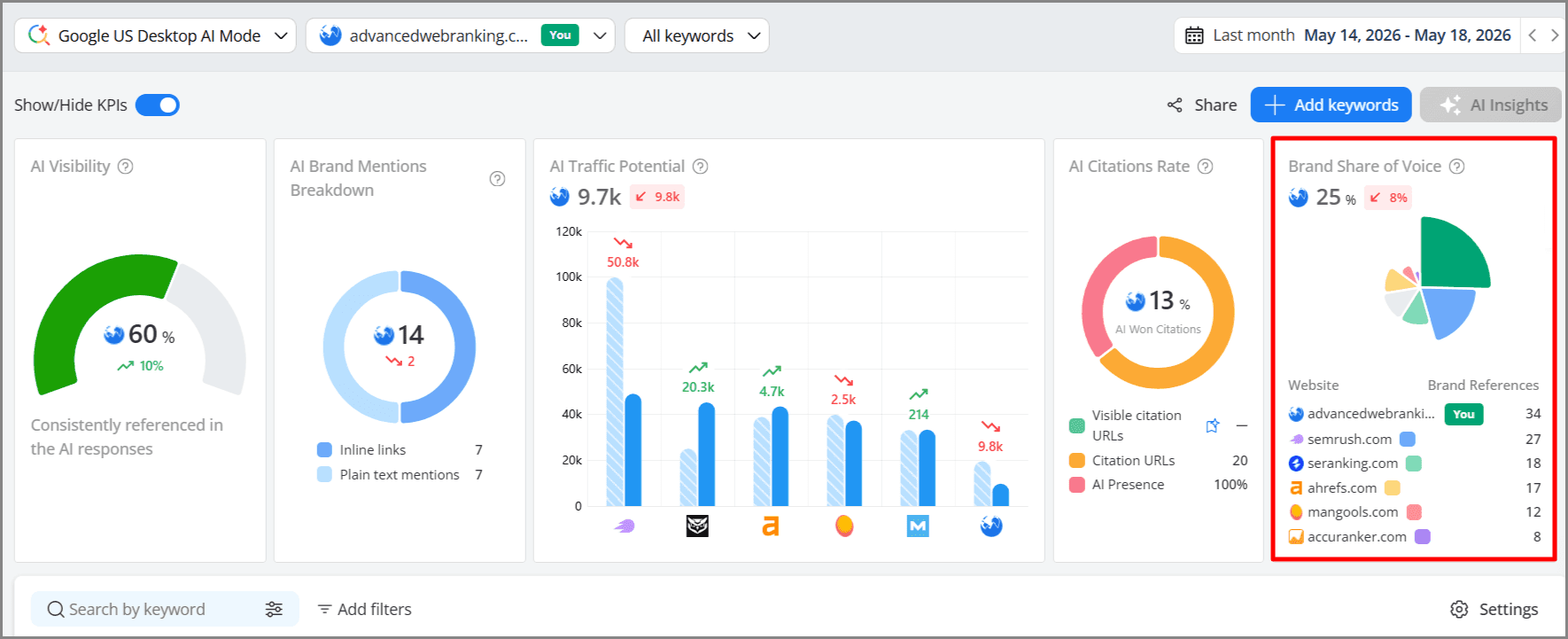Click the AI Brand Mentions Breakdown help icon

pyautogui.click(x=498, y=179)
